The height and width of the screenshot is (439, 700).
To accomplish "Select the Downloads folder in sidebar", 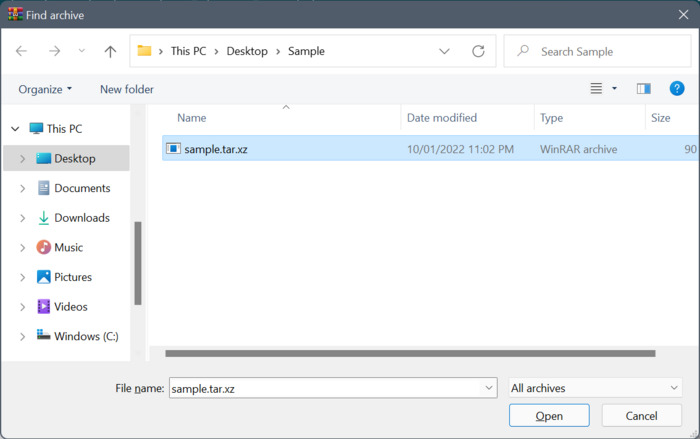I will click(x=81, y=218).
